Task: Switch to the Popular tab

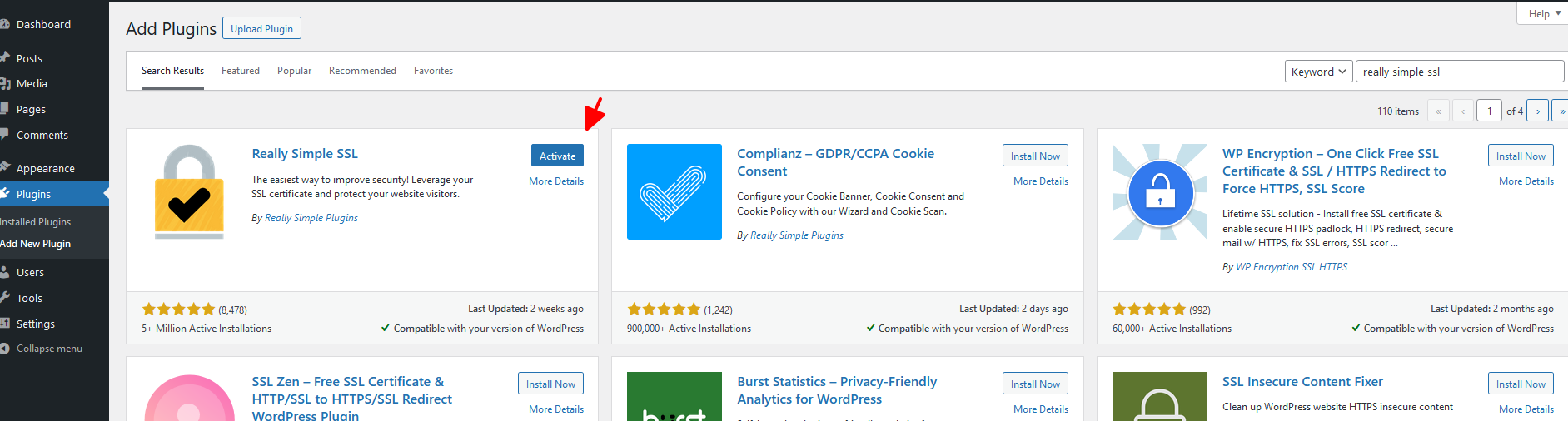Action: click(294, 71)
